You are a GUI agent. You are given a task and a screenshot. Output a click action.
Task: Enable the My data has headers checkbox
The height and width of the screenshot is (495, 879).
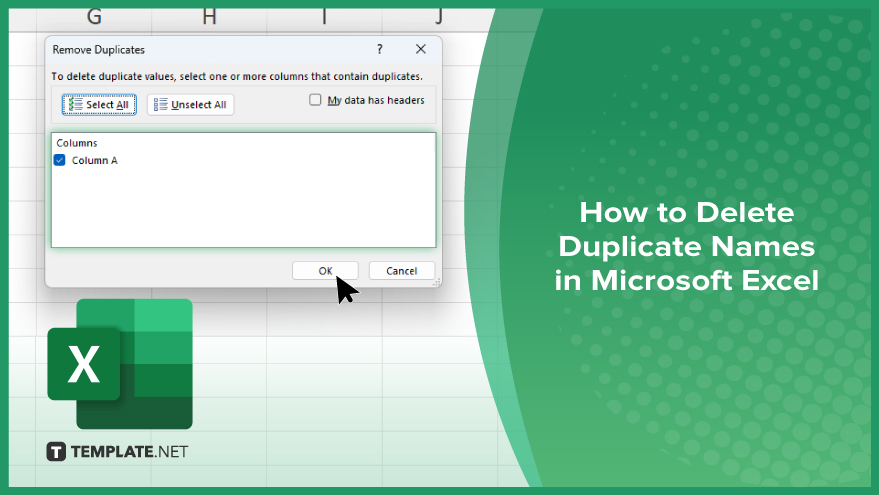click(x=315, y=100)
